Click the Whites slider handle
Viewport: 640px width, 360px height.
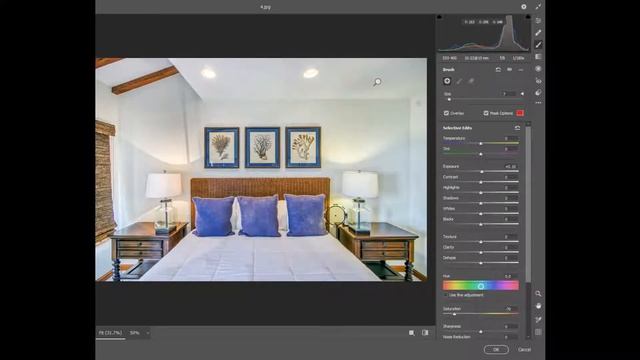[x=481, y=214]
